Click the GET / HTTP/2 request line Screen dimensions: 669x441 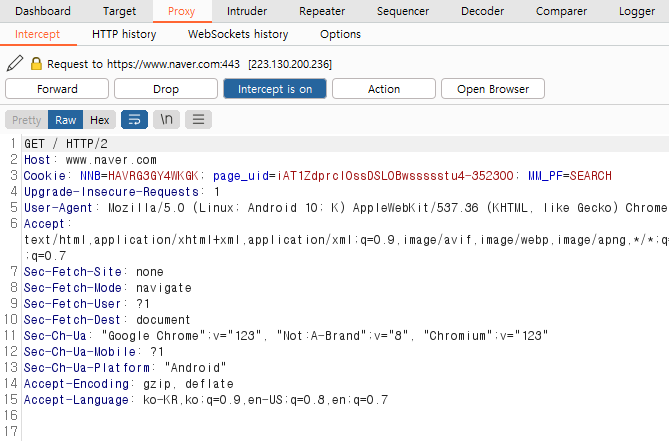click(66, 144)
